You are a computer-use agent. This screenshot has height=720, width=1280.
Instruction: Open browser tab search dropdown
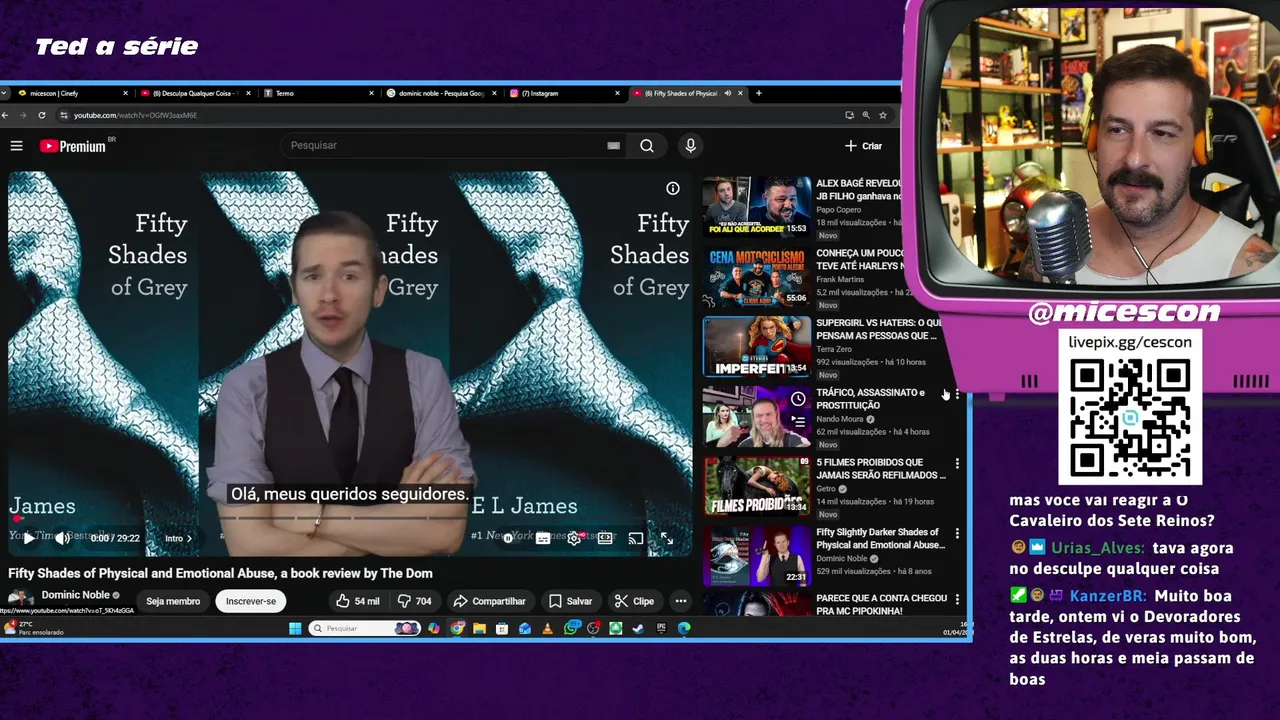(5, 93)
